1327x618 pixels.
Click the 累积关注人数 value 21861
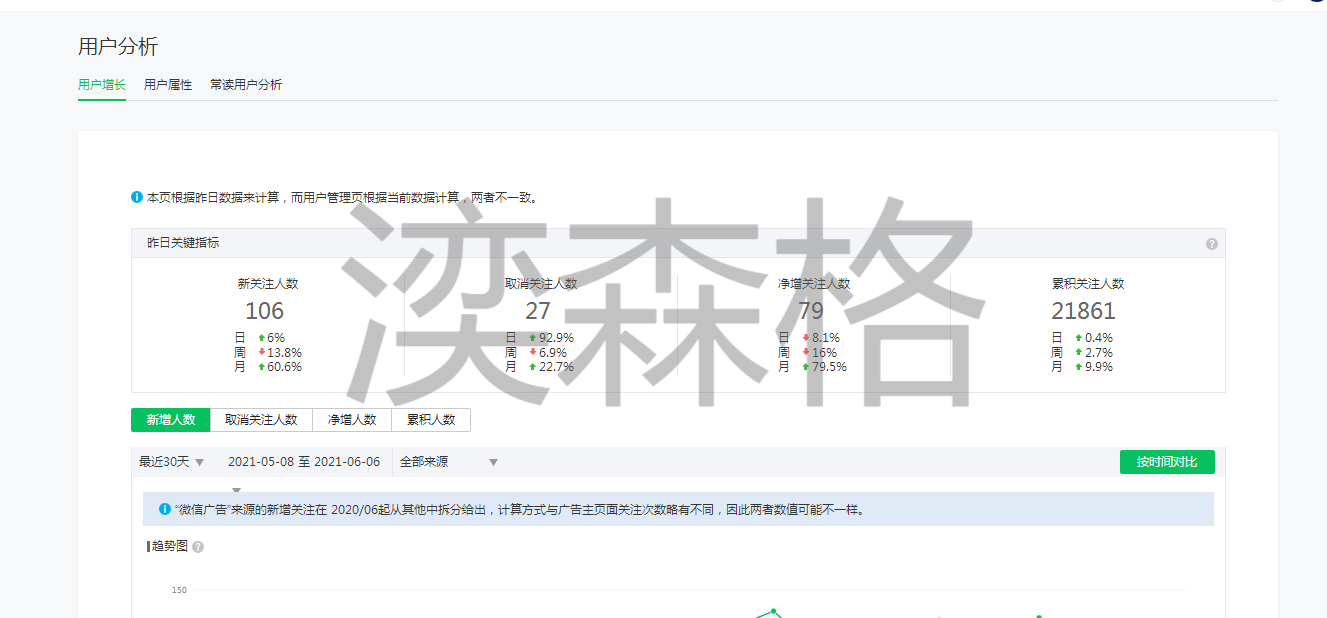1083,311
